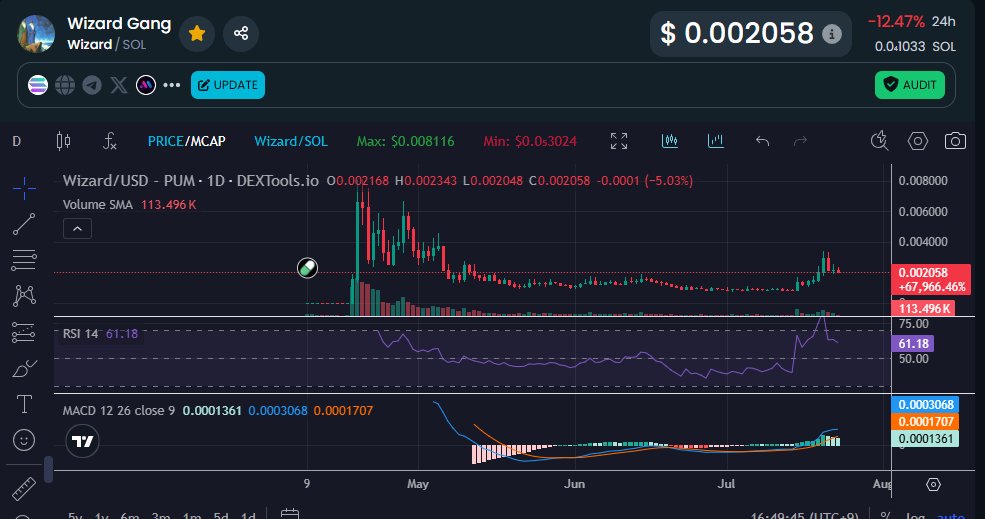Open chart settings hexagon icon in toolbar

click(918, 141)
